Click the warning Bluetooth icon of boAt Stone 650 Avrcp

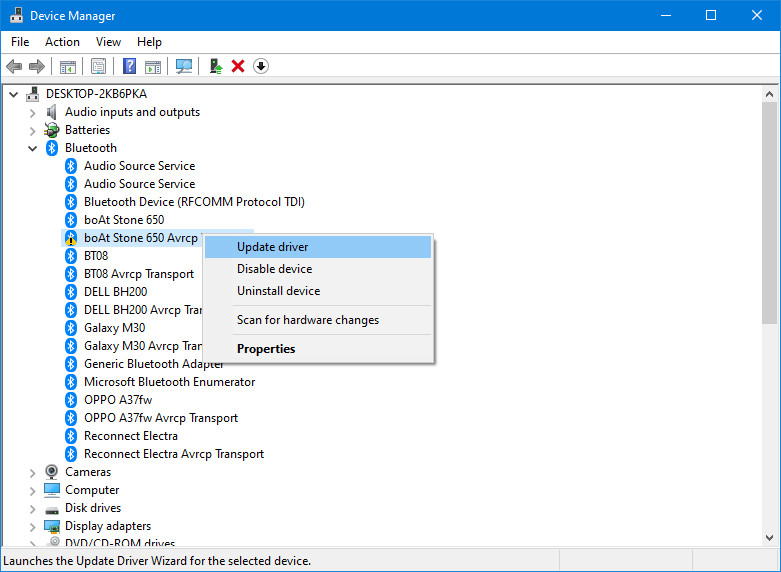tap(71, 238)
